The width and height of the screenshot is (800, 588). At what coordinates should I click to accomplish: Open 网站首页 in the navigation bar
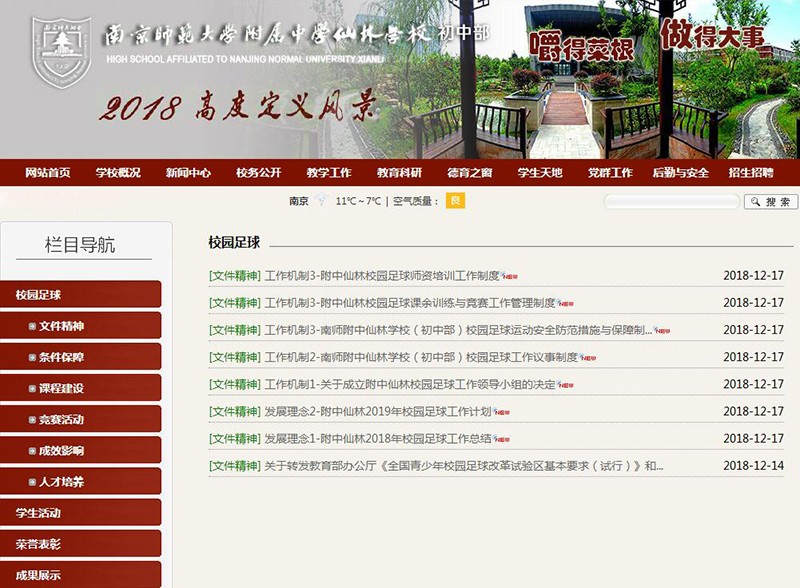click(x=48, y=173)
